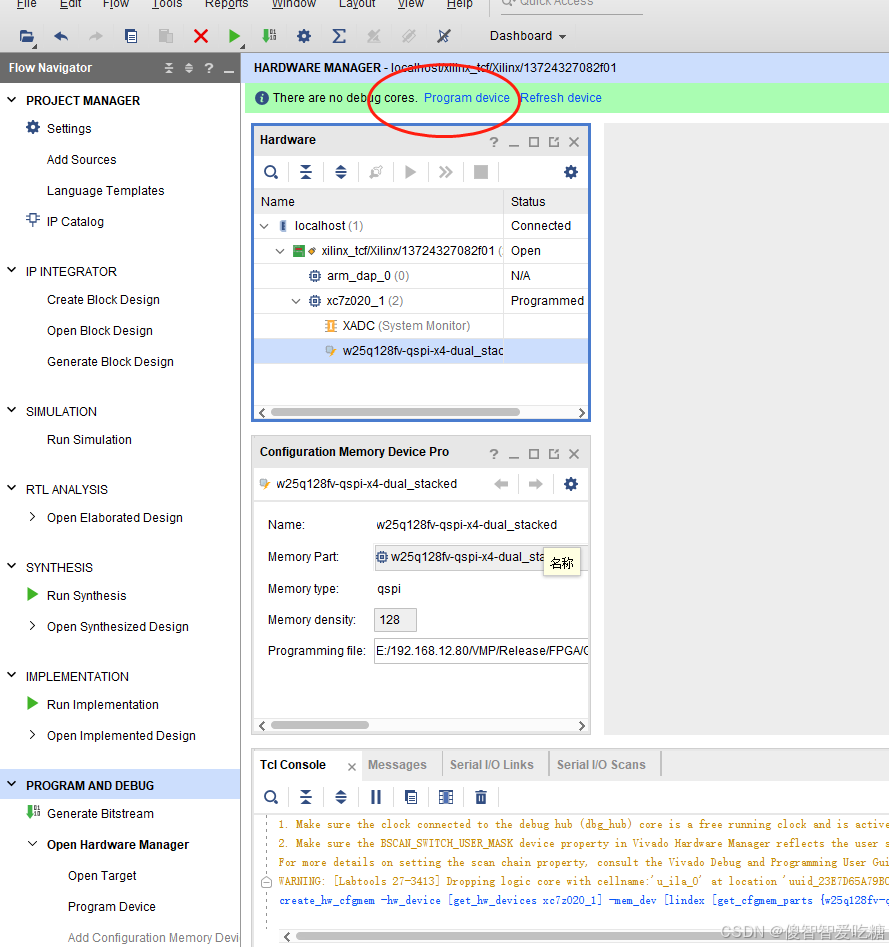The height and width of the screenshot is (947, 889).
Task: Click the Hardware panel horizontal scrollbar
Action: (x=396, y=413)
